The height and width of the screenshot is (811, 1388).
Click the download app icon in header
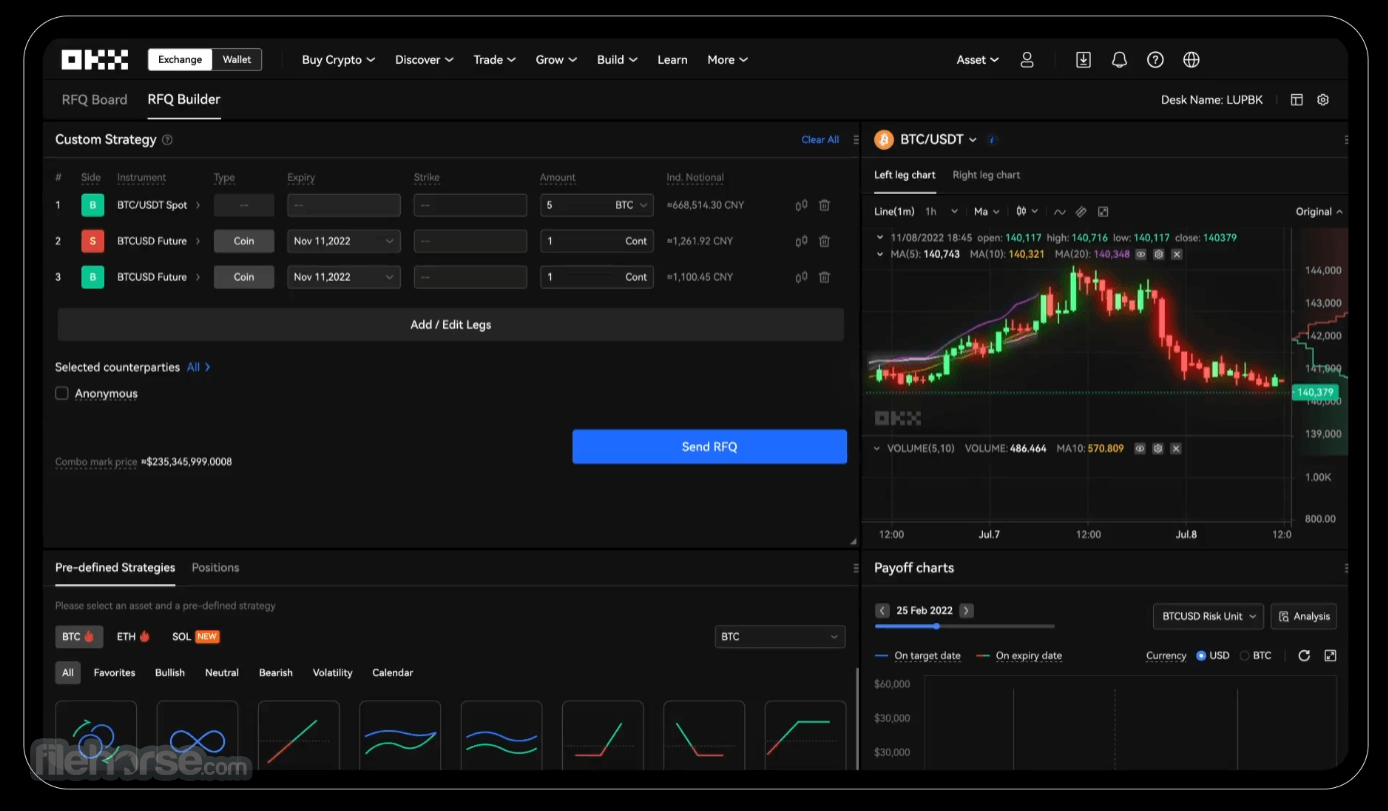1083,60
